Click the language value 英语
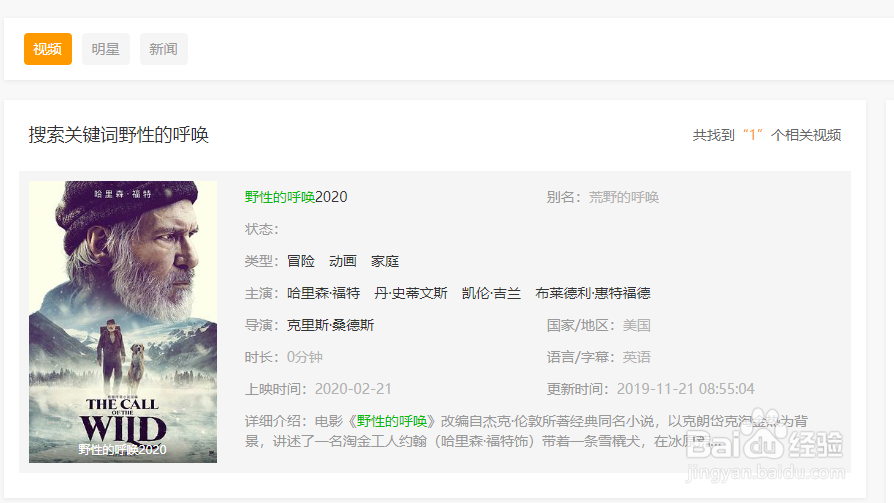This screenshot has width=894, height=503. click(636, 357)
